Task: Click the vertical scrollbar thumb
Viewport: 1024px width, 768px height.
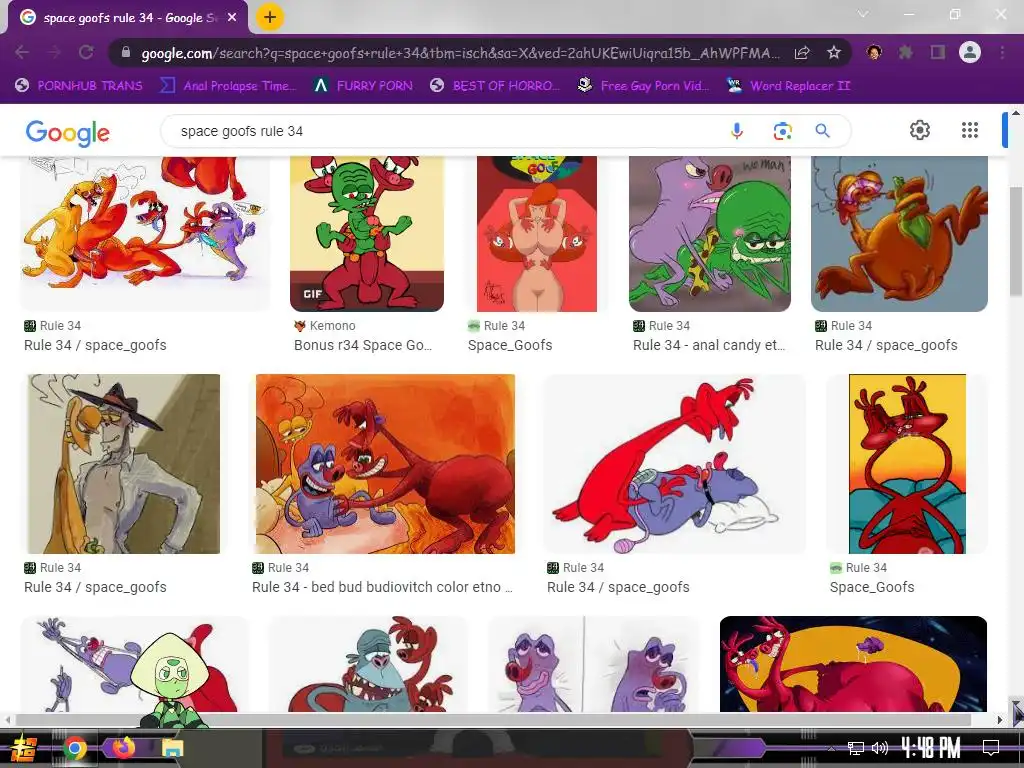Action: [1016, 242]
